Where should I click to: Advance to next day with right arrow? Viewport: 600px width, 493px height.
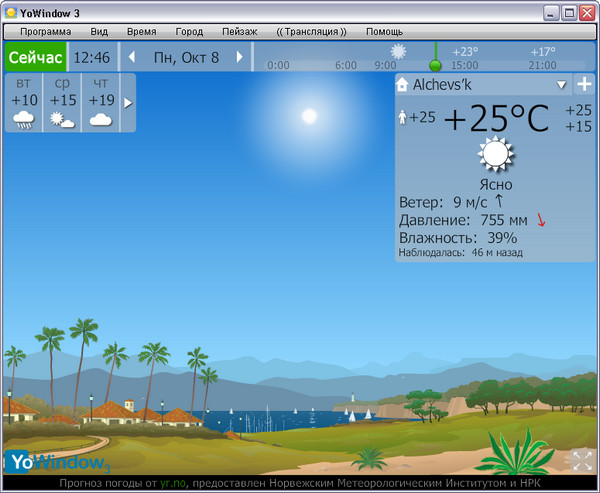tap(240, 57)
